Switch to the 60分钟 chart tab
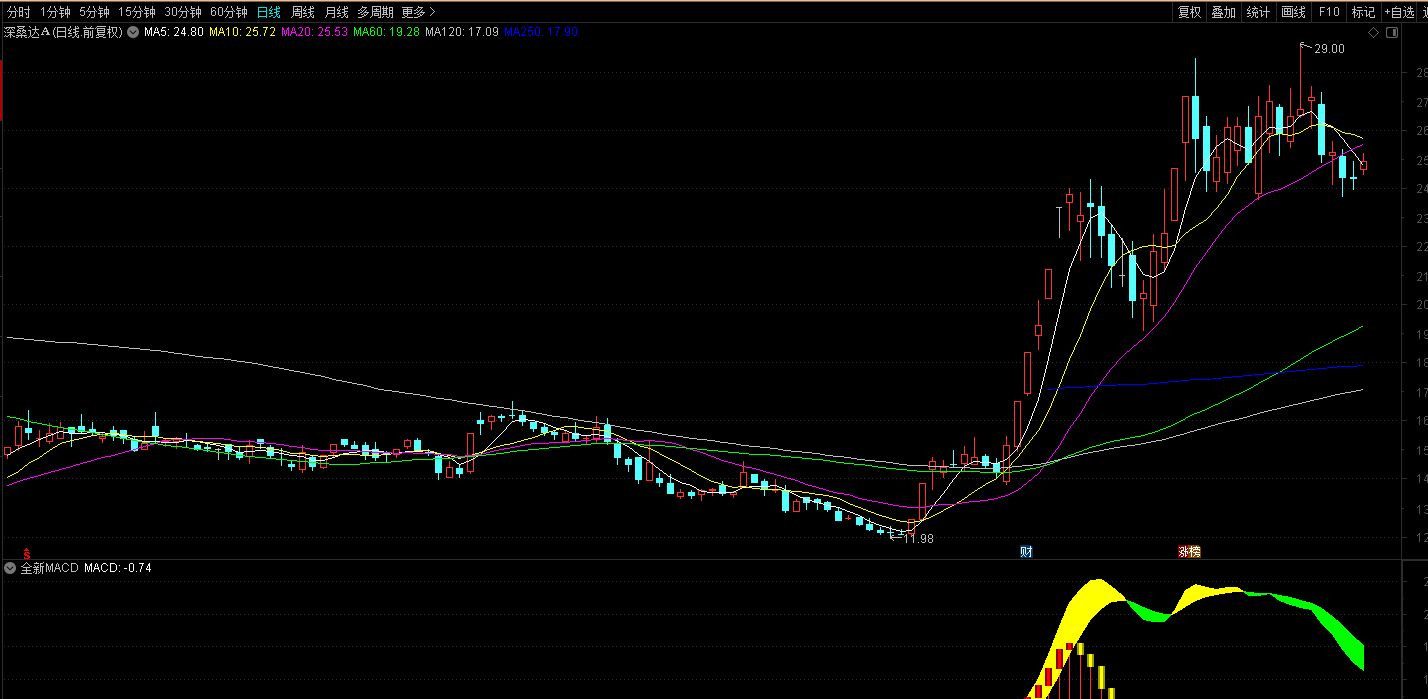The height and width of the screenshot is (699, 1428). 228,12
